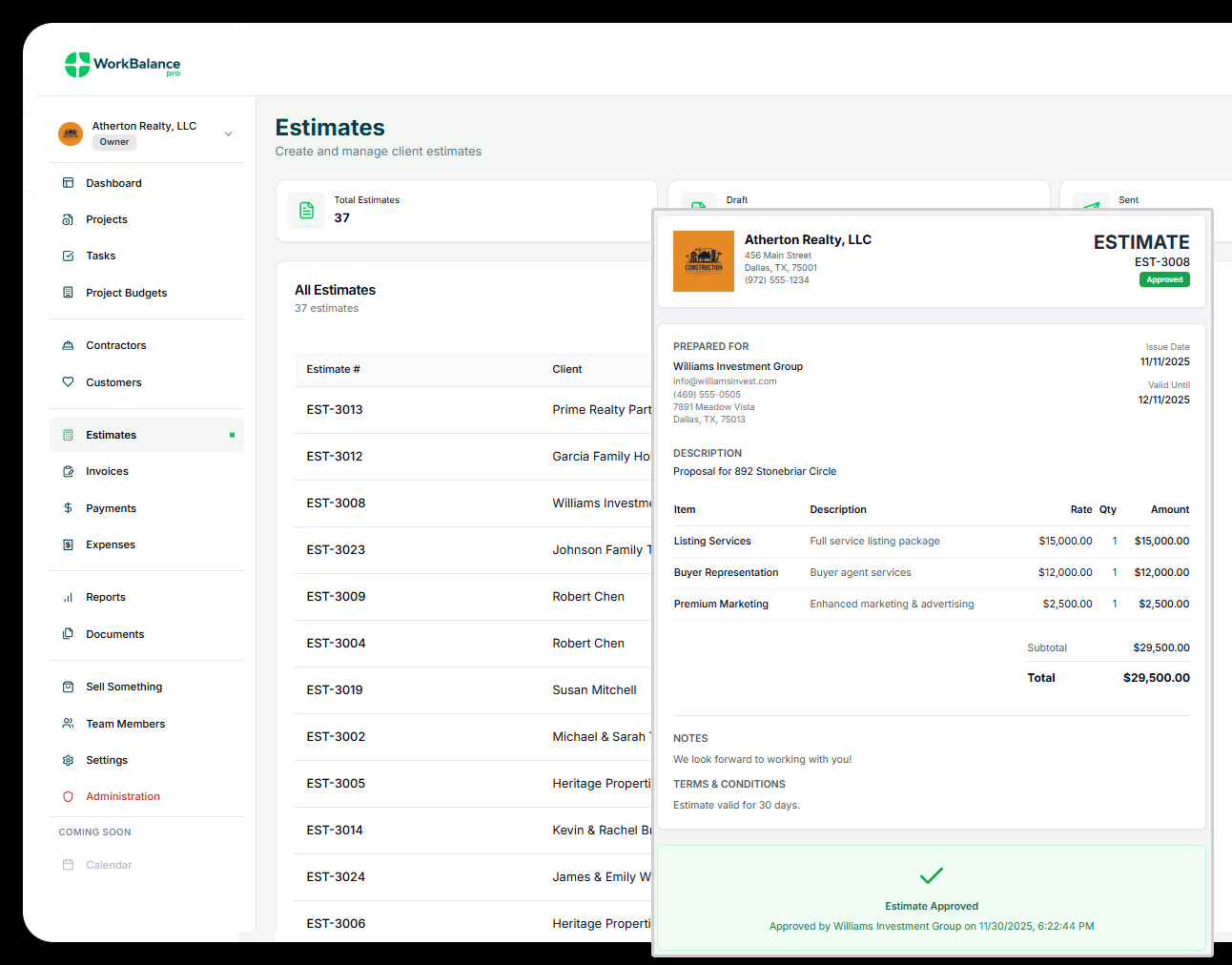The image size is (1232, 965).
Task: Click the Tasks checkbox icon in the sidebar
Action: click(68, 256)
